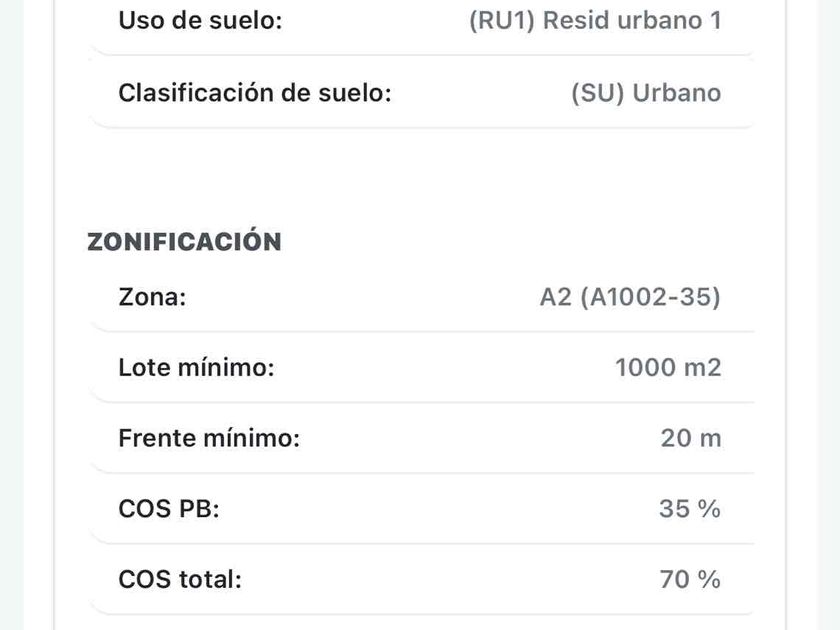Click the 'COS PB:' label
This screenshot has width=840, height=630.
coord(168,509)
